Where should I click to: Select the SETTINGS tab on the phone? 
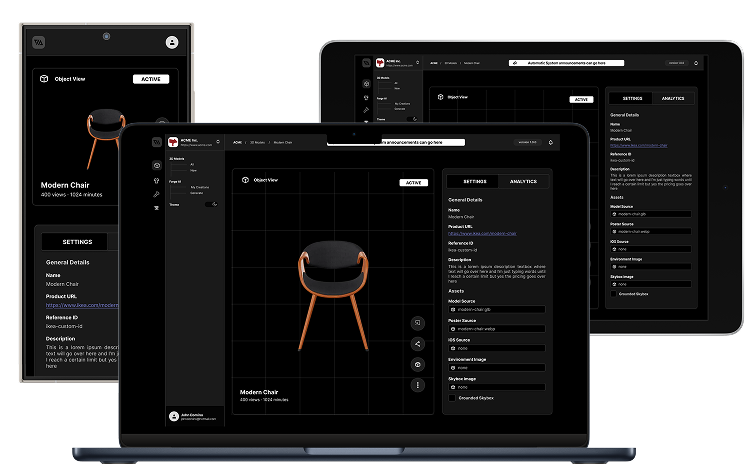[x=77, y=242]
